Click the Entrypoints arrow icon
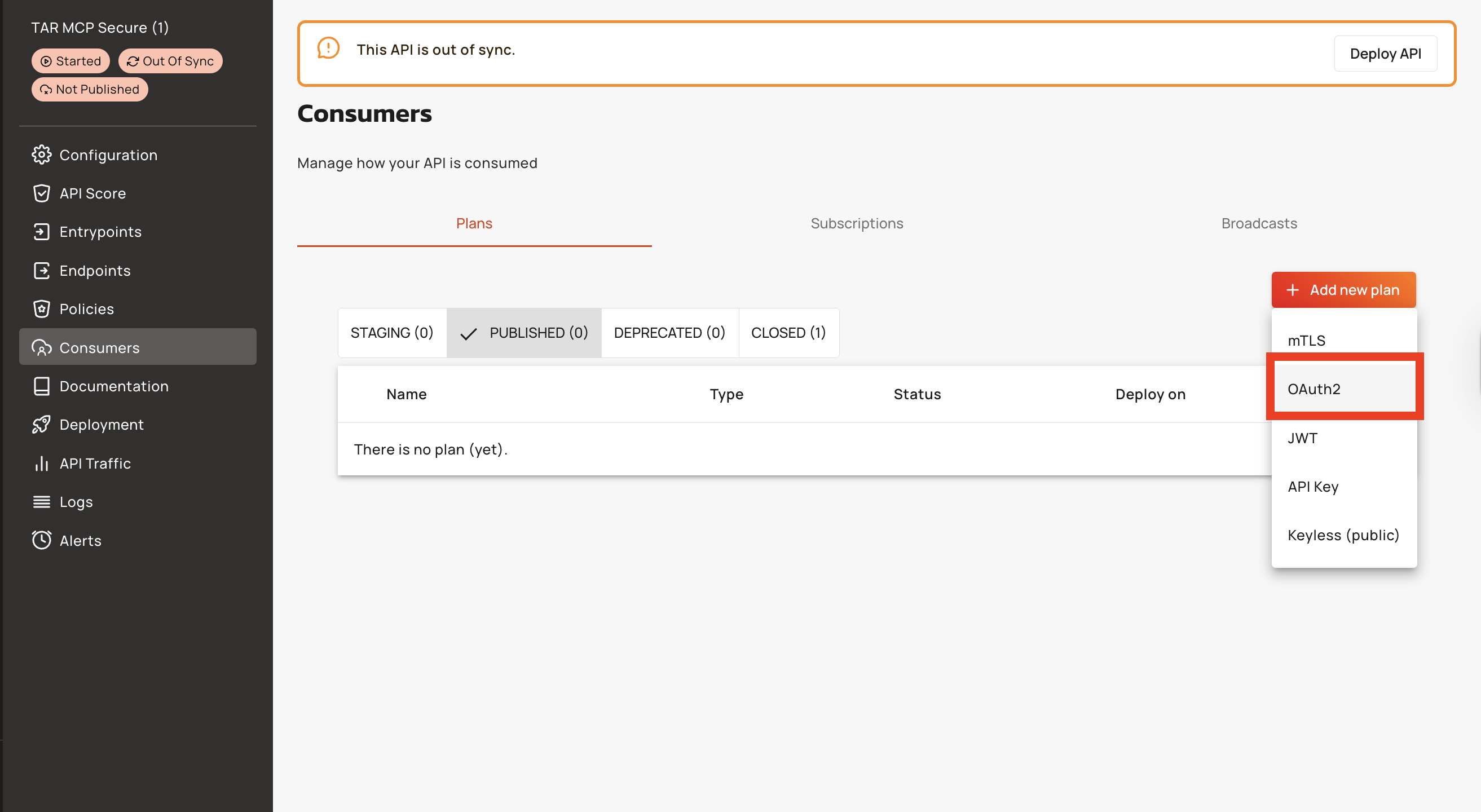Viewport: 1481px width, 812px height. (x=41, y=232)
